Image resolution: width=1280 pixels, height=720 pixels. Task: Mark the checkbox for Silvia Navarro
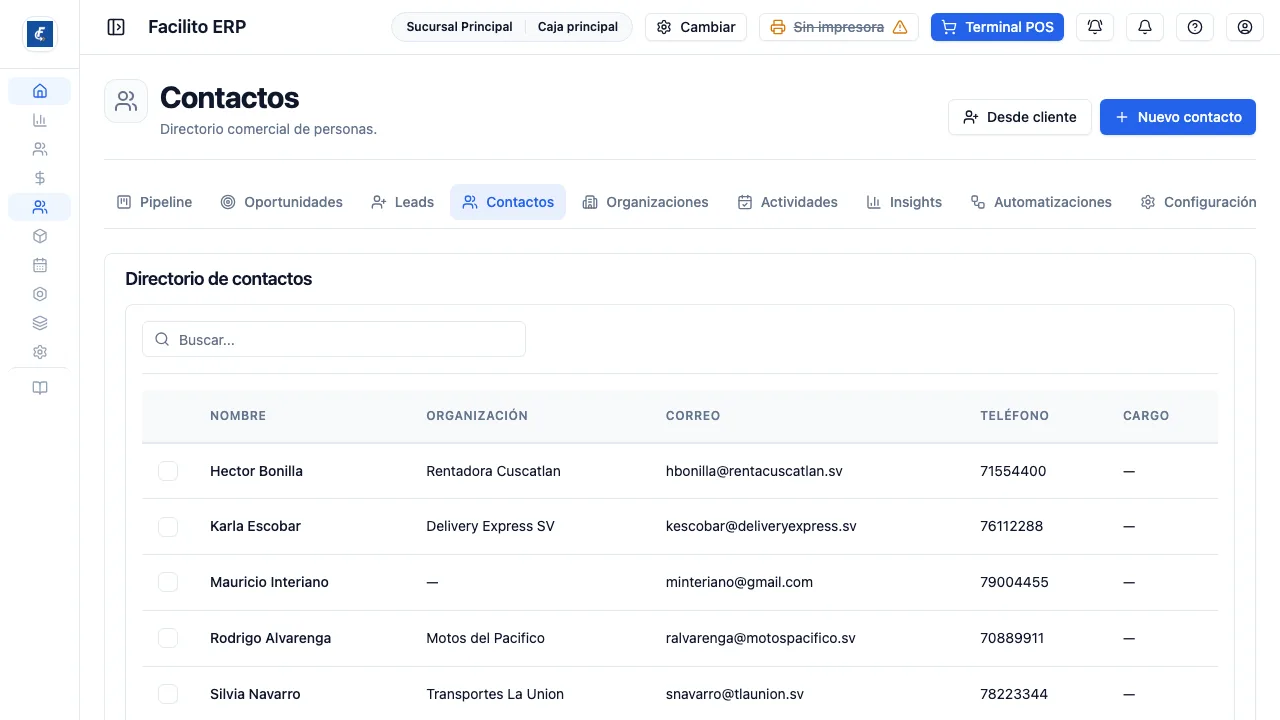(168, 694)
